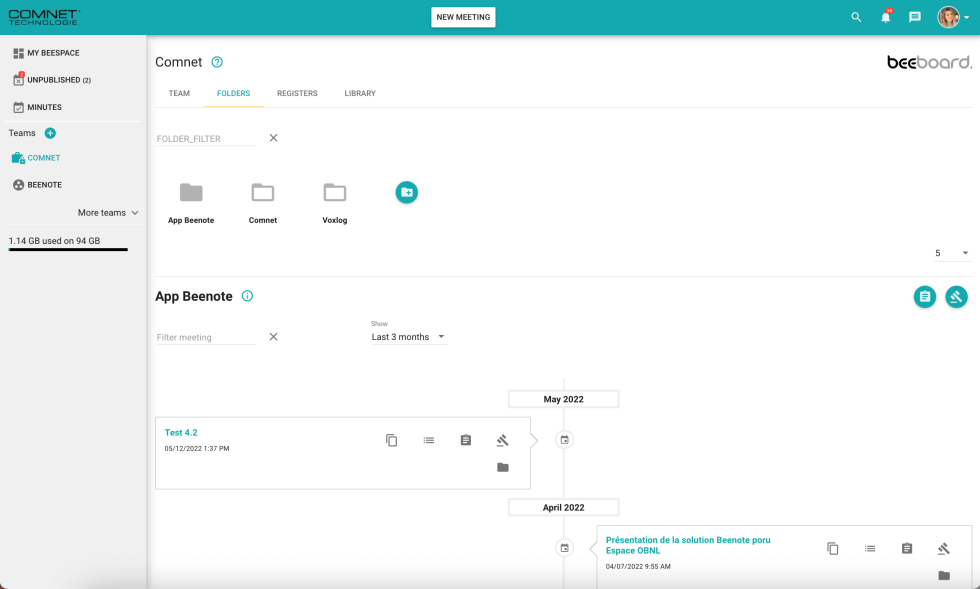Open the search icon in the top bar

point(856,17)
